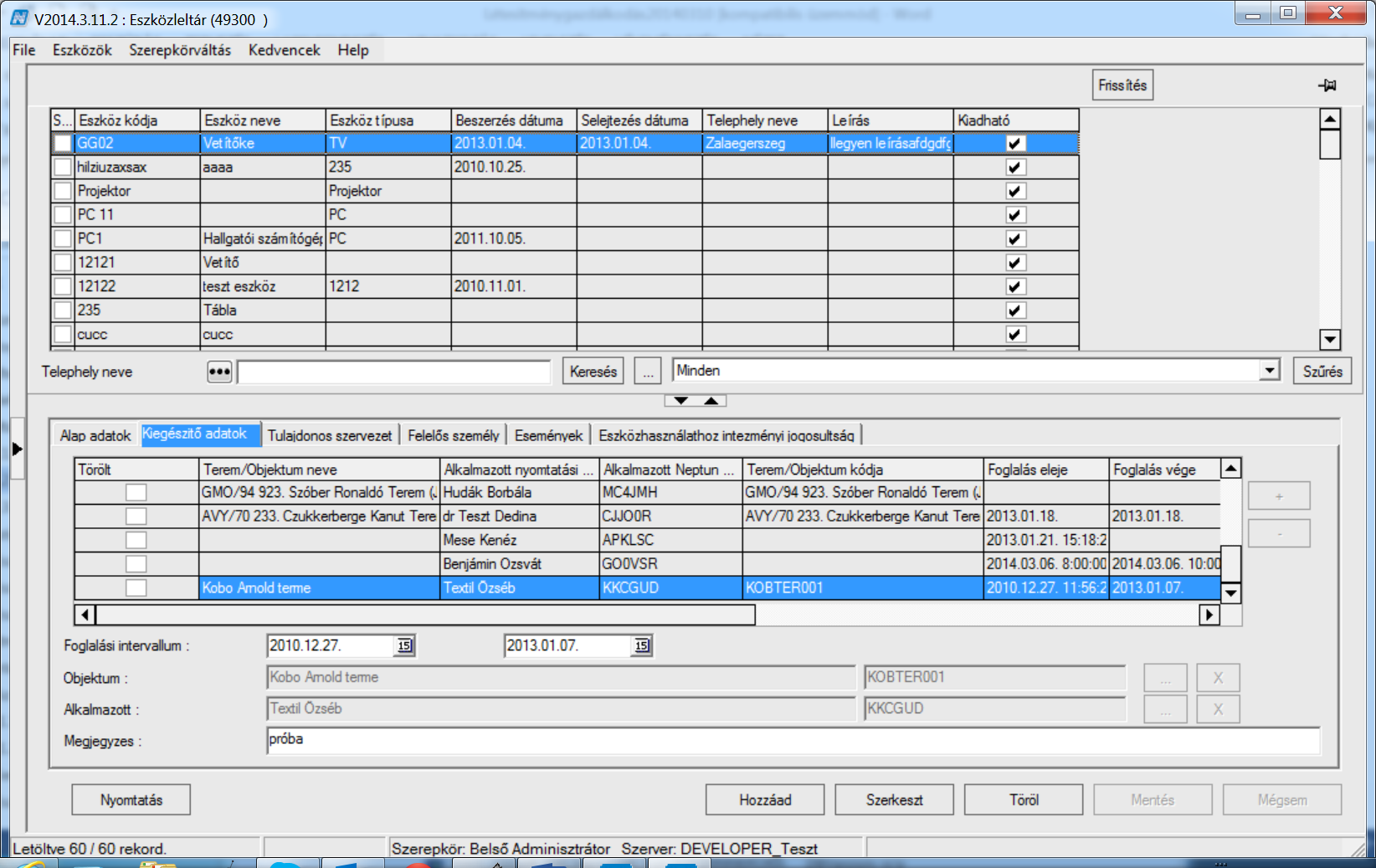The width and height of the screenshot is (1376, 868).
Task: Open calendar picker for start date 2010.12.27.
Action: [x=404, y=645]
